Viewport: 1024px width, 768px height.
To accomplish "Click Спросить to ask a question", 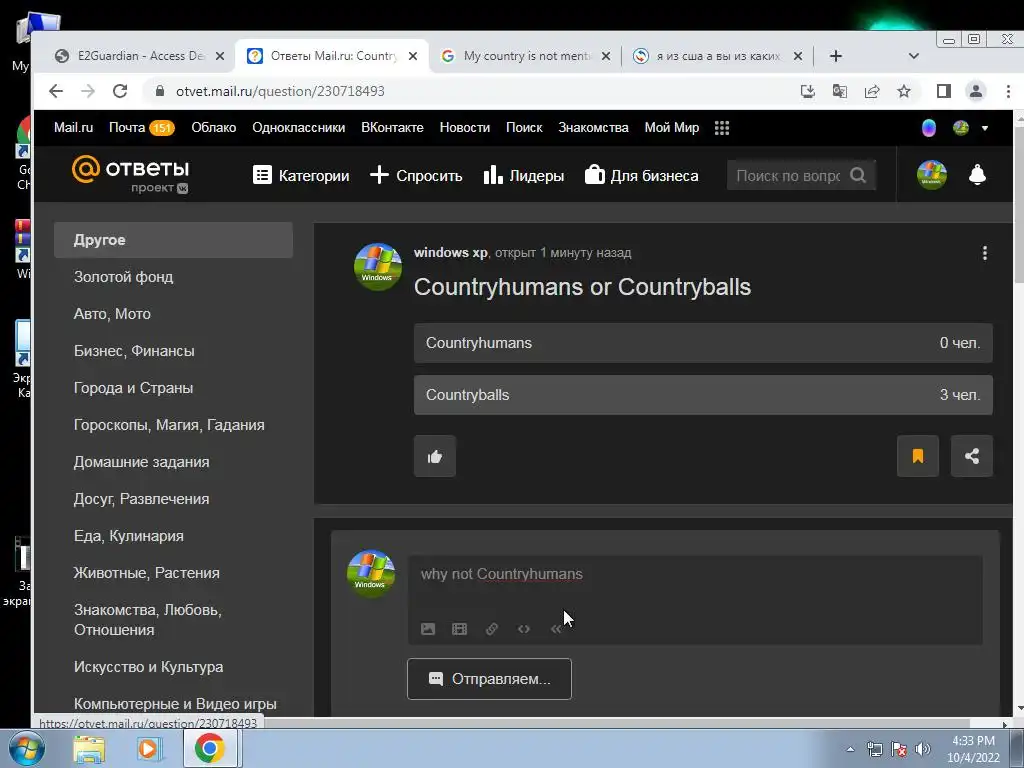I will 416,175.
